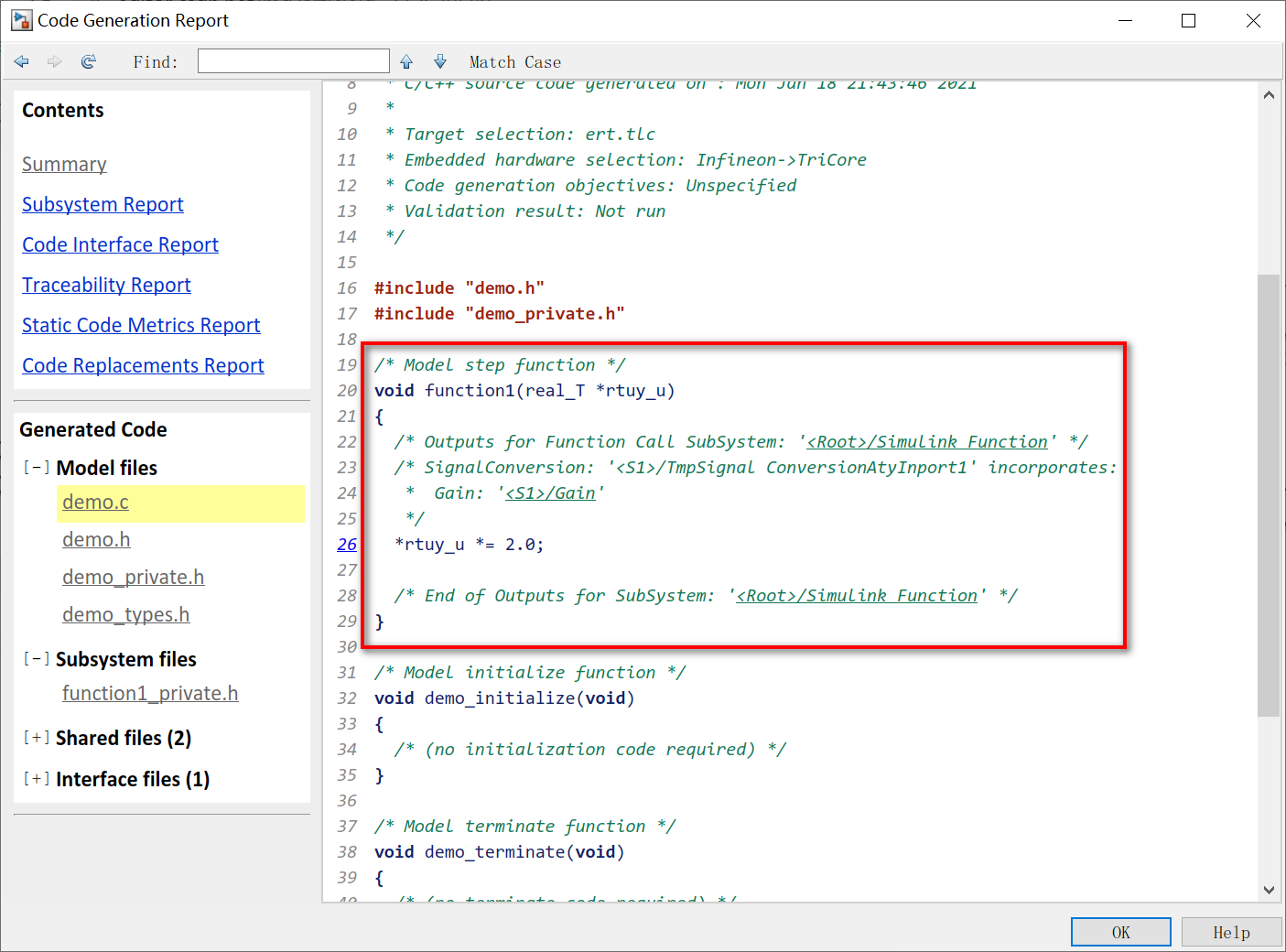The height and width of the screenshot is (952, 1286).
Task: Open the demo_types.h file
Action: (125, 615)
